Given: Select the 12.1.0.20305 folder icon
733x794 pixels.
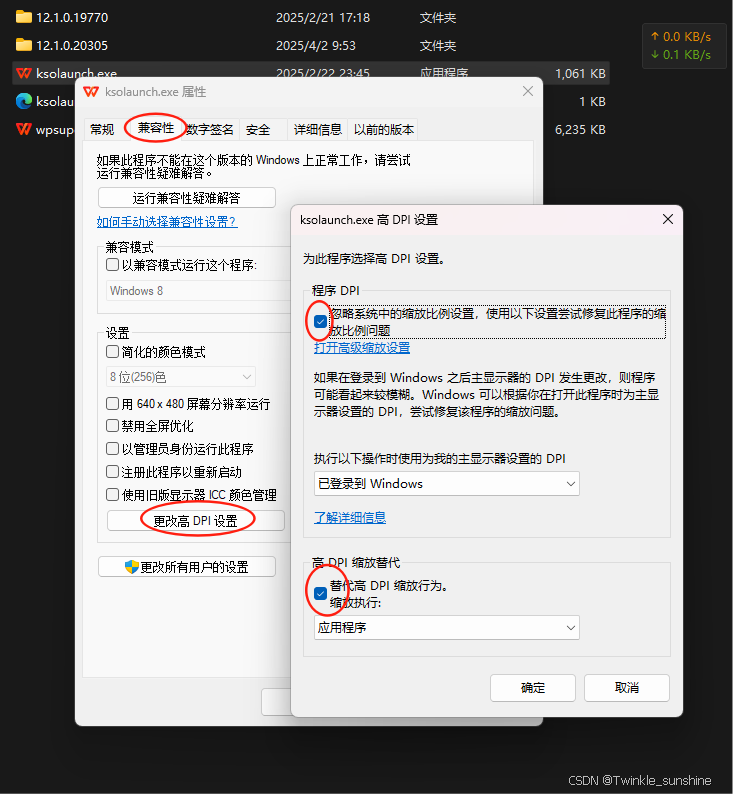Looking at the screenshot, I should (23, 45).
